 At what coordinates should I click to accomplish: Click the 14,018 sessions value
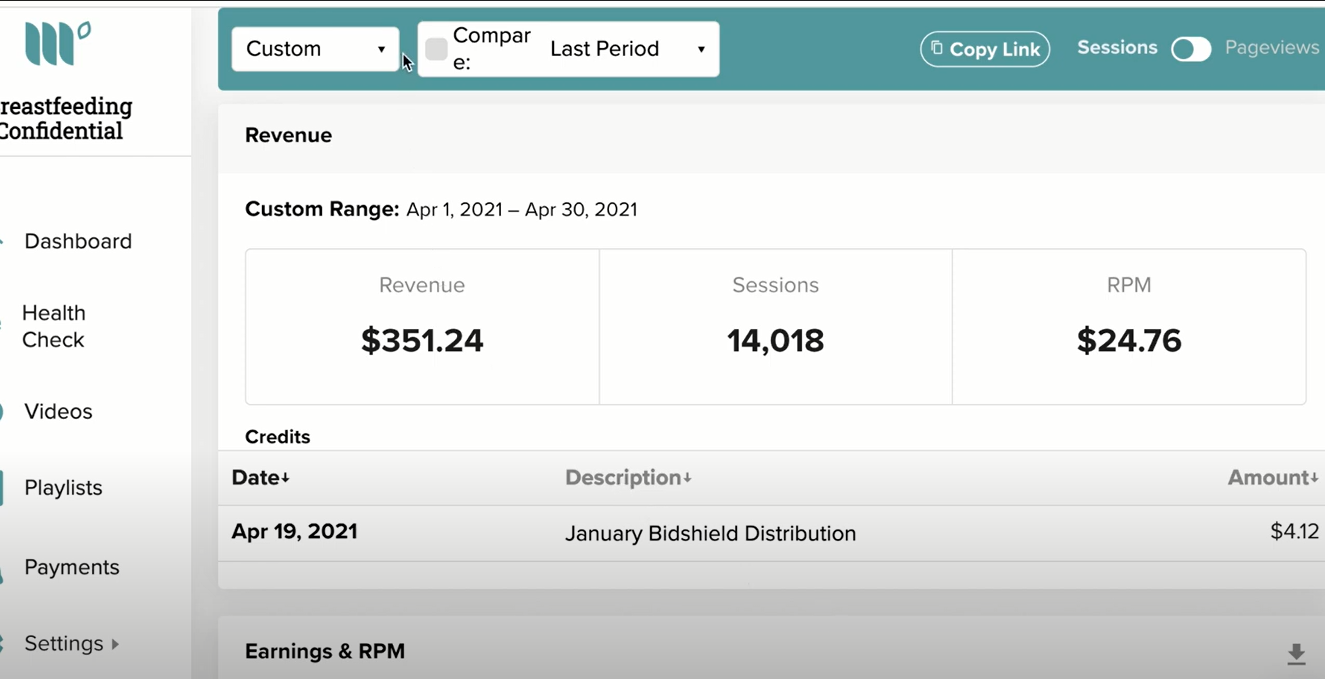coord(775,341)
